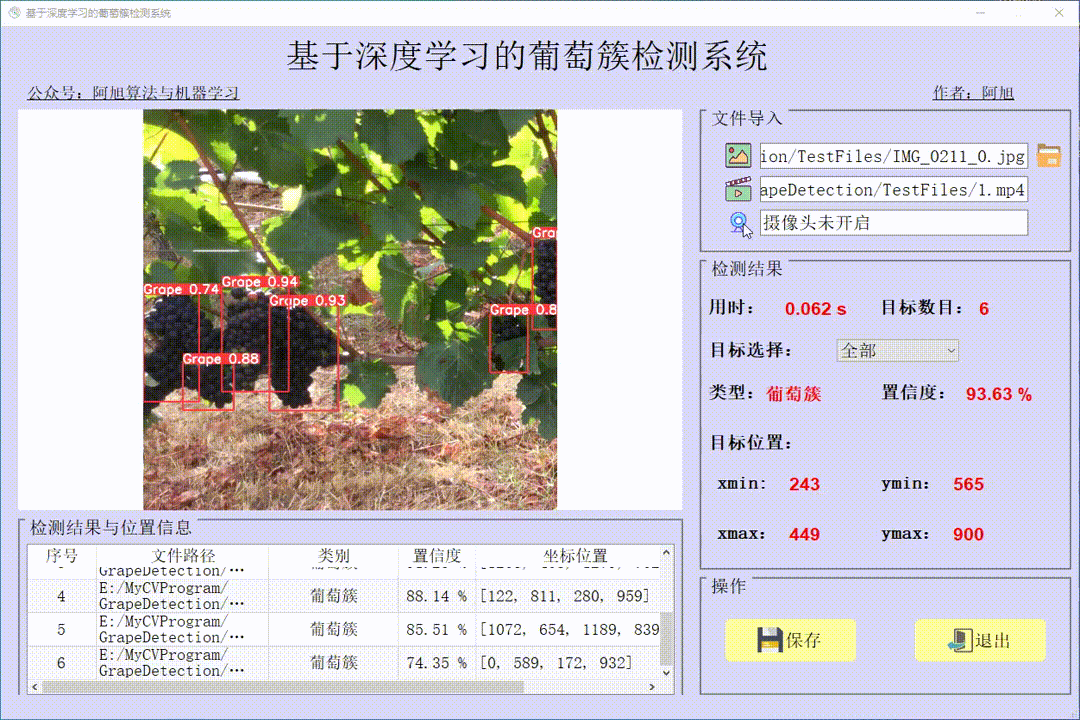
Task: Click the Grape 0.94 detection label
Action: click(260, 282)
